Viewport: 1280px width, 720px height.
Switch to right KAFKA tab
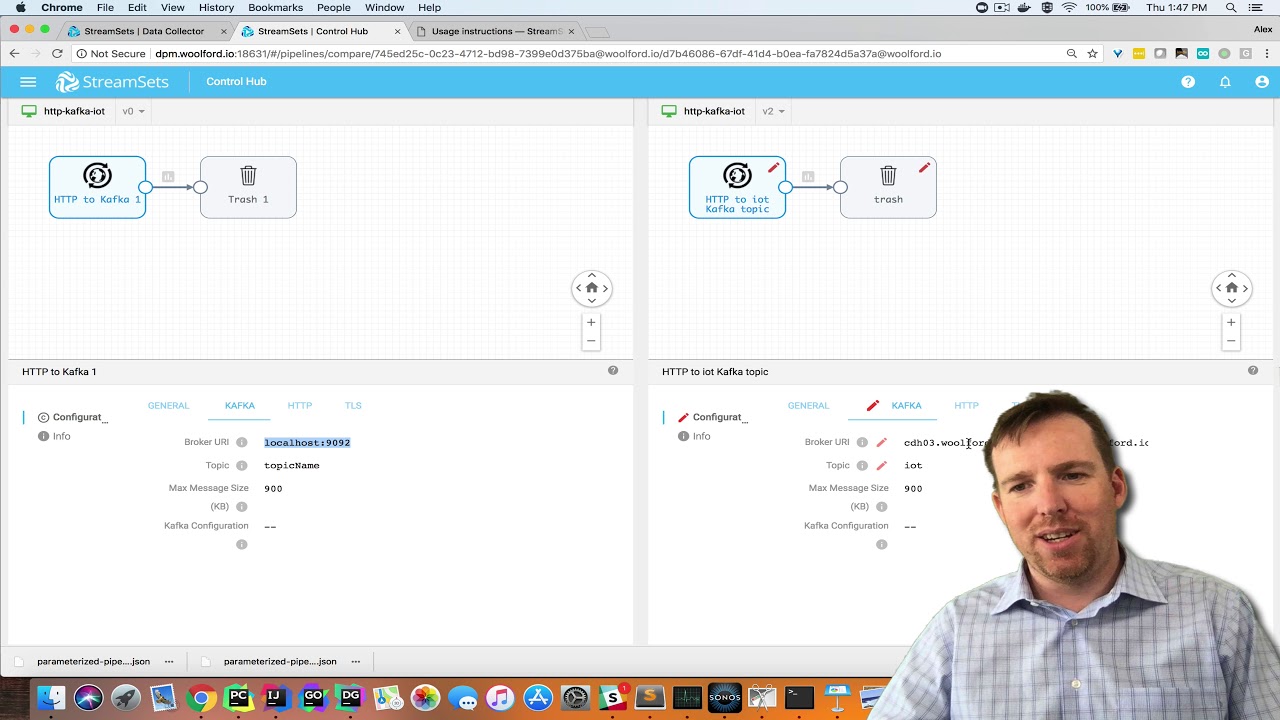pos(906,405)
